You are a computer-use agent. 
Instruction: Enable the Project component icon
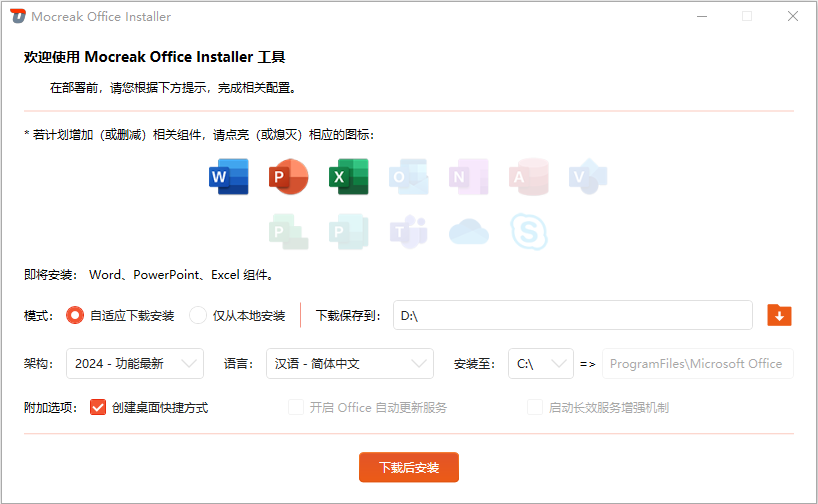(x=288, y=232)
